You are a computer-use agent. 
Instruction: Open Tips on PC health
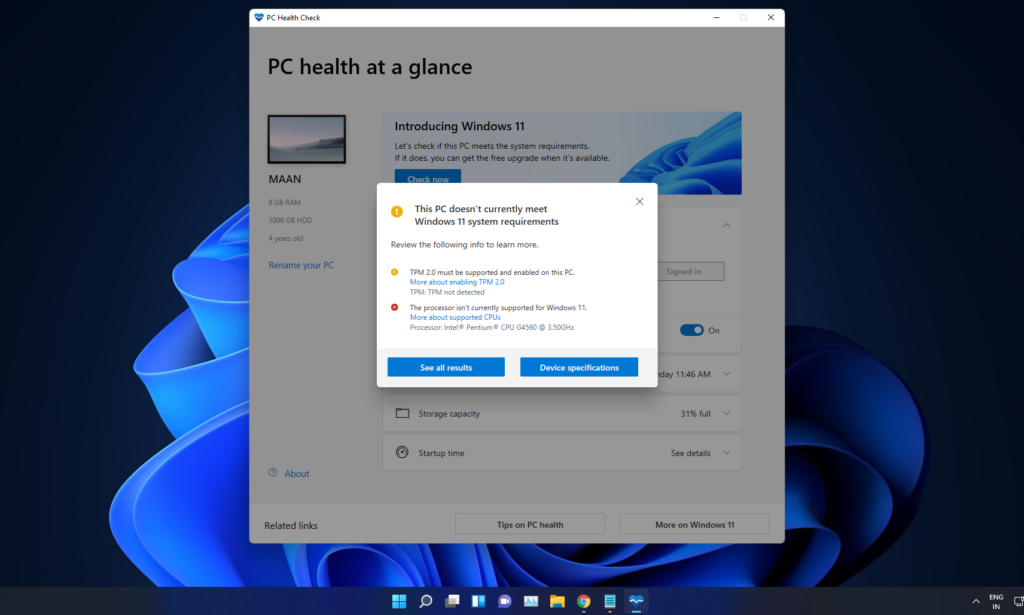(x=530, y=524)
